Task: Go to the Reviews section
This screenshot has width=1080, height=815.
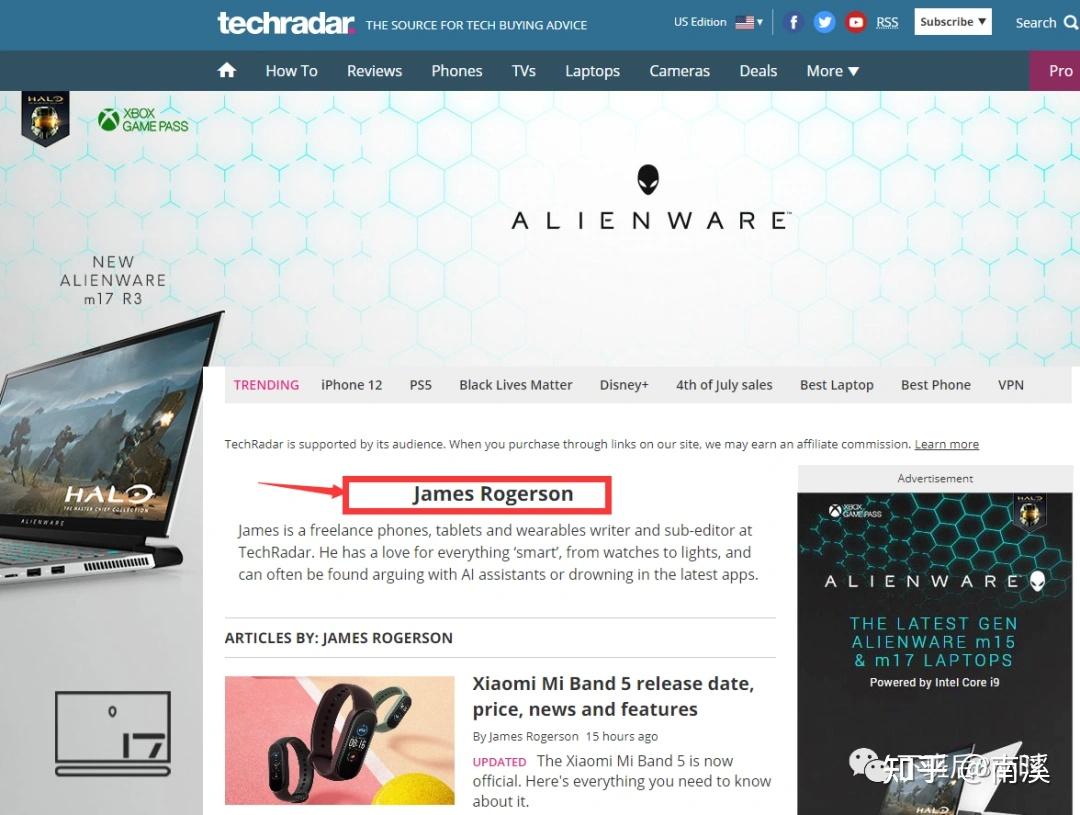Action: pos(374,71)
